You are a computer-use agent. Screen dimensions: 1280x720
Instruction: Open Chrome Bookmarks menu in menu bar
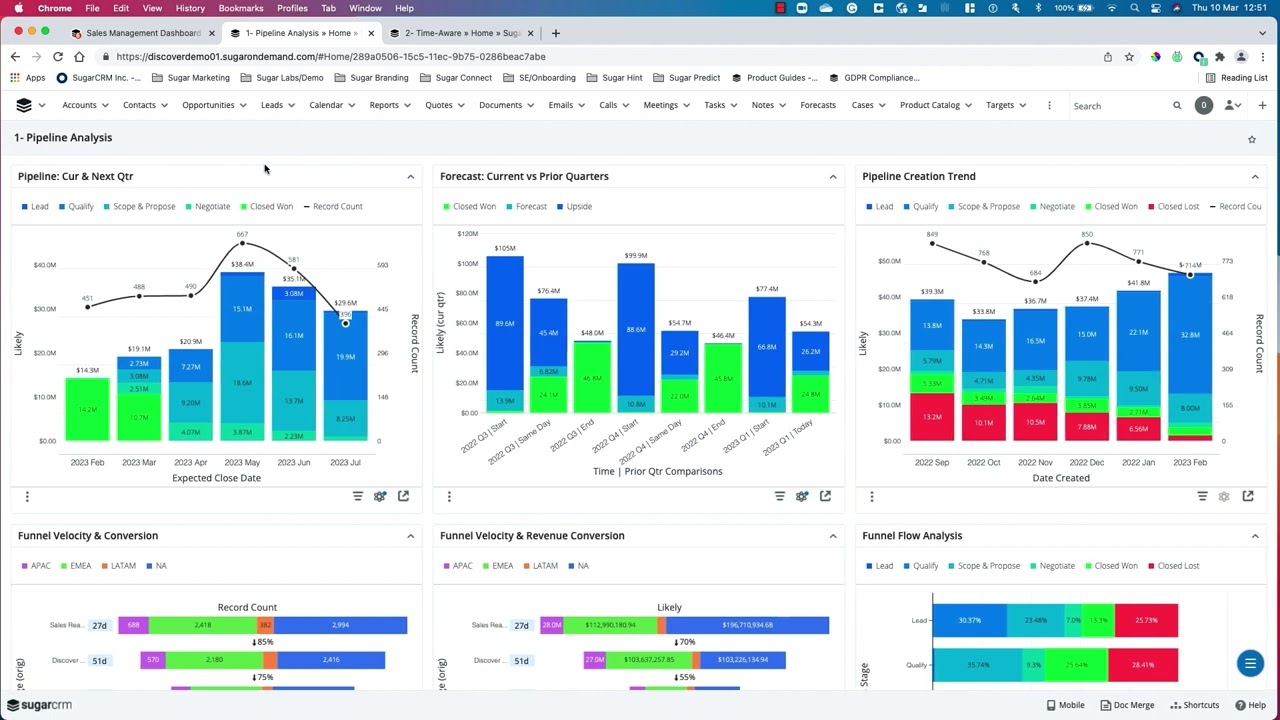coord(241,8)
